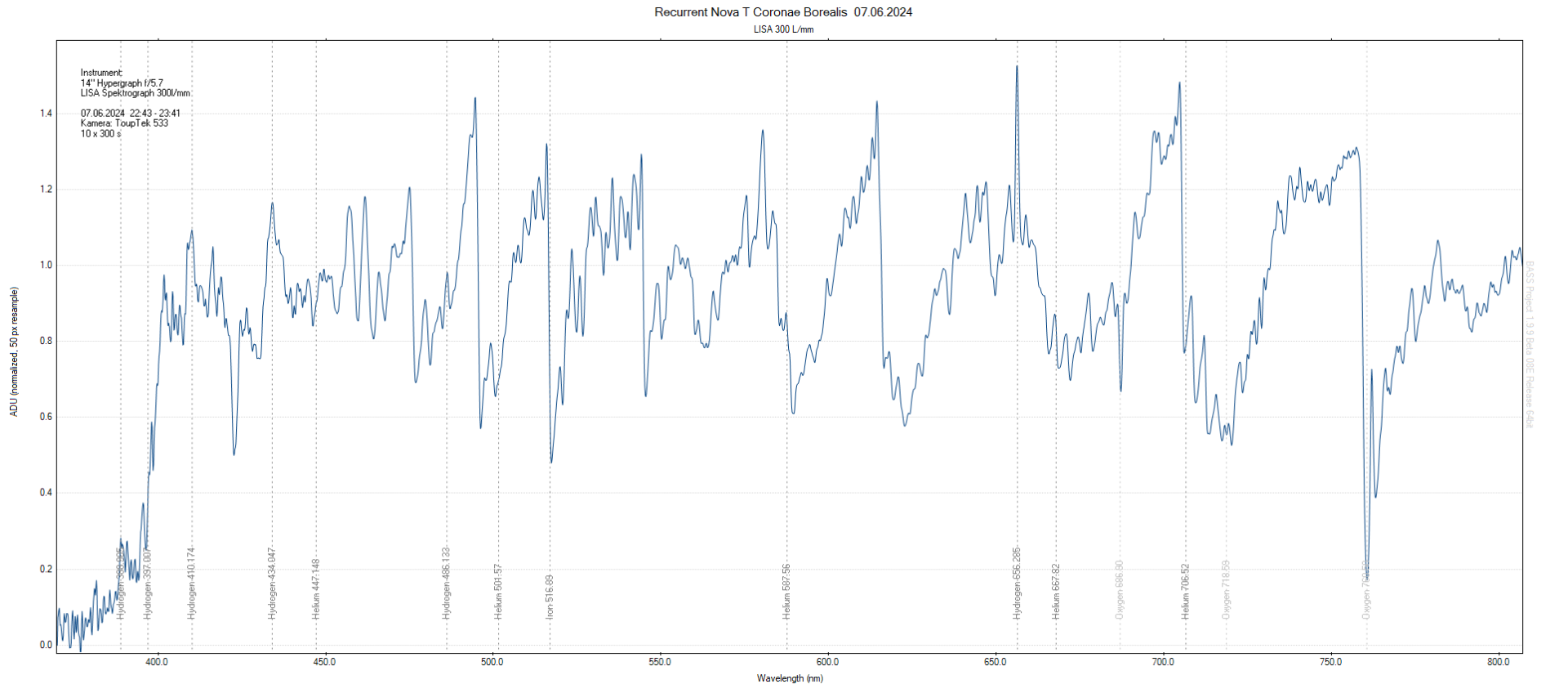Viewport: 1568px width, 693px height.
Task: Click the line label "Helium 587.56"
Action: [786, 592]
